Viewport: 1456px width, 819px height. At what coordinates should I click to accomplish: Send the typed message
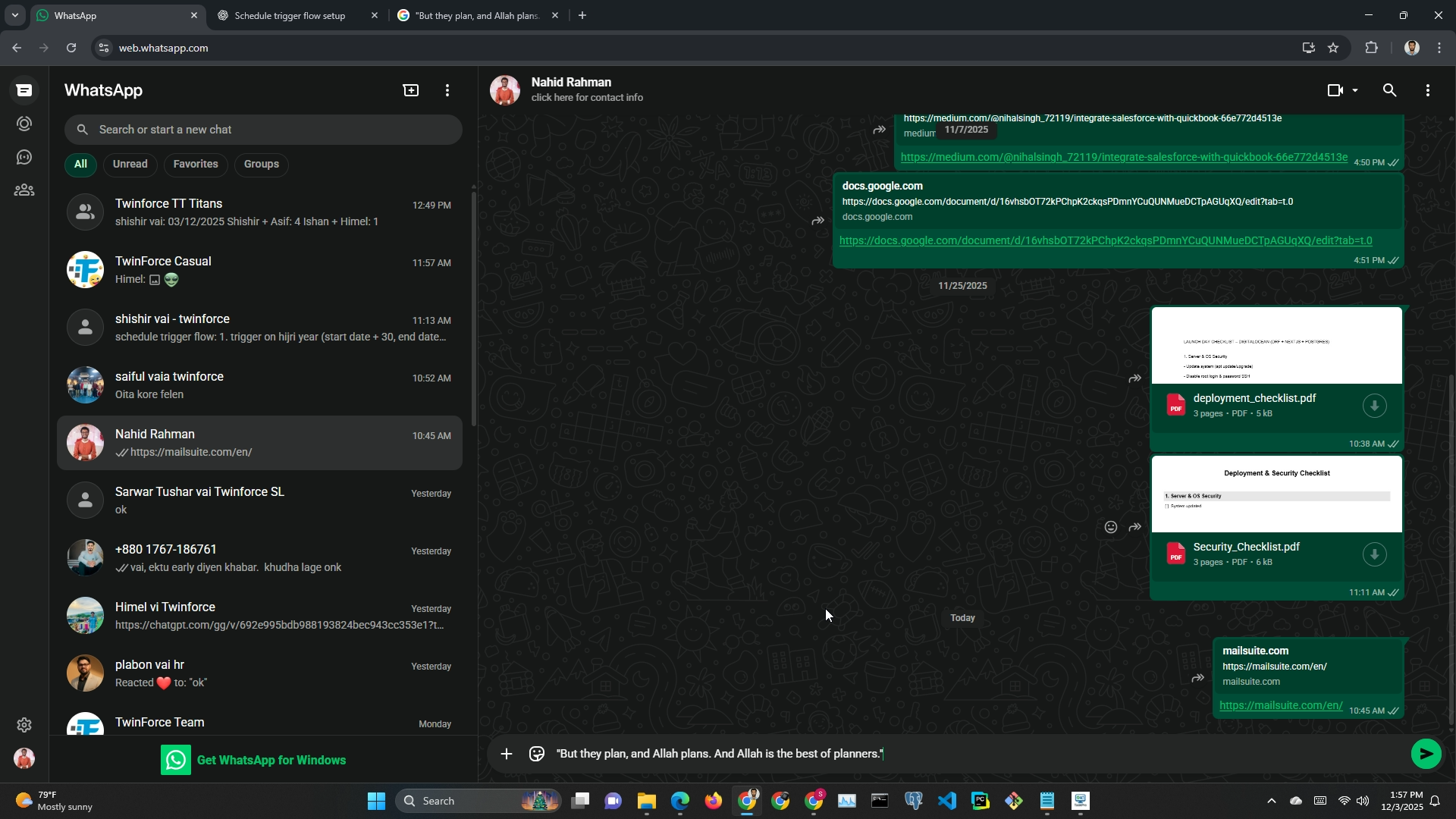tap(1426, 754)
